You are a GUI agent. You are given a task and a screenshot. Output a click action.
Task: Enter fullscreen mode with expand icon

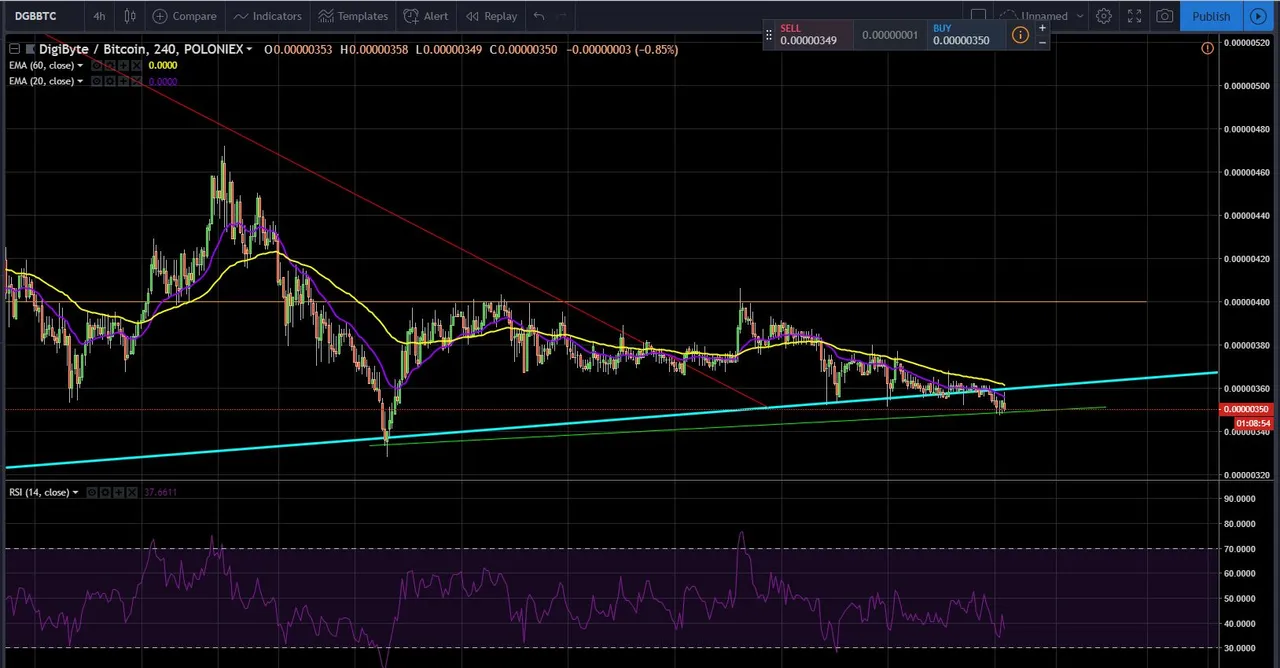tap(1134, 16)
